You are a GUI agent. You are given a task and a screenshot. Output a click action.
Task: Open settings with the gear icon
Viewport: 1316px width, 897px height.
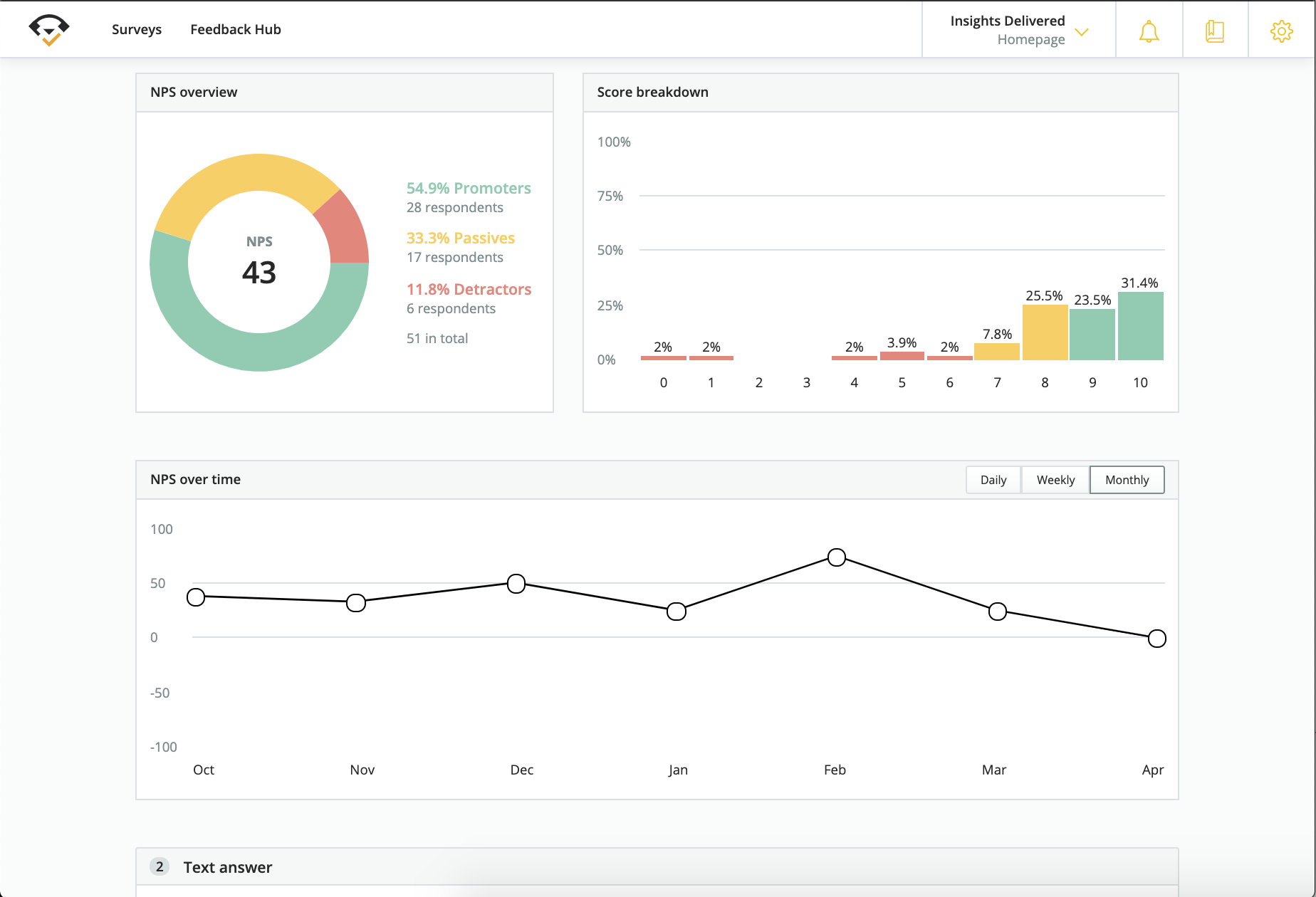1281,30
